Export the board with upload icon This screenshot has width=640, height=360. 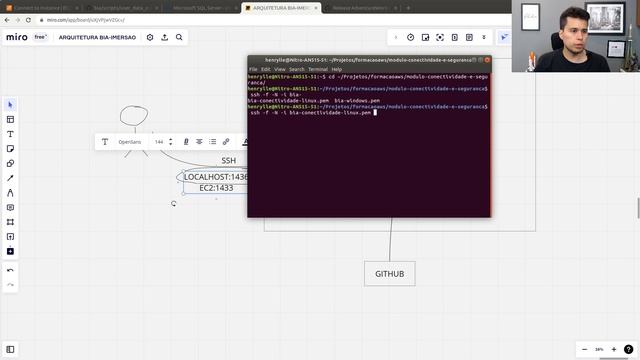(x=164, y=37)
